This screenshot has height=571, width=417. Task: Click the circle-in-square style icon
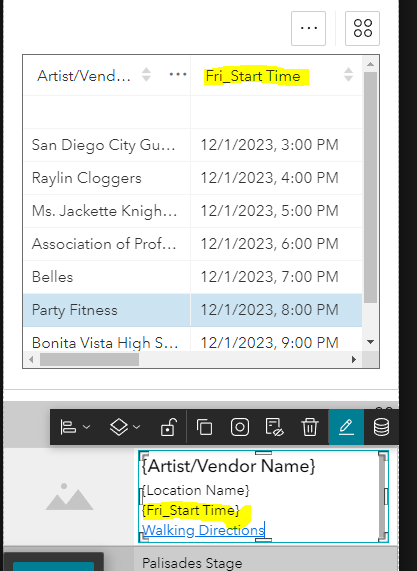coord(240,427)
